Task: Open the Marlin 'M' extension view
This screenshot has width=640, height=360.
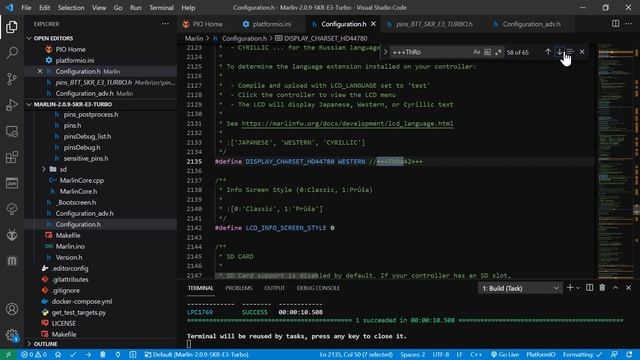Action: (12, 261)
